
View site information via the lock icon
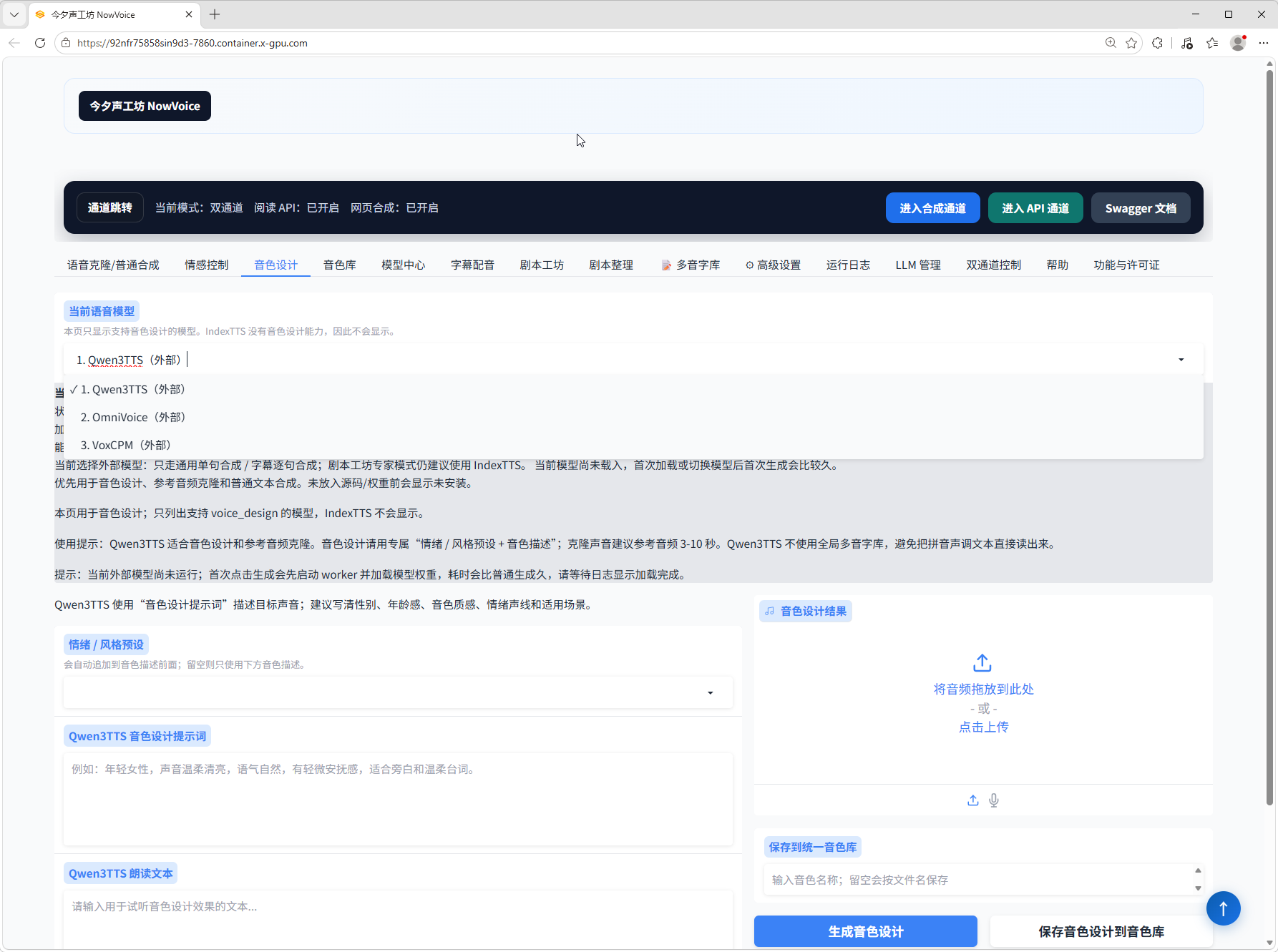point(66,43)
